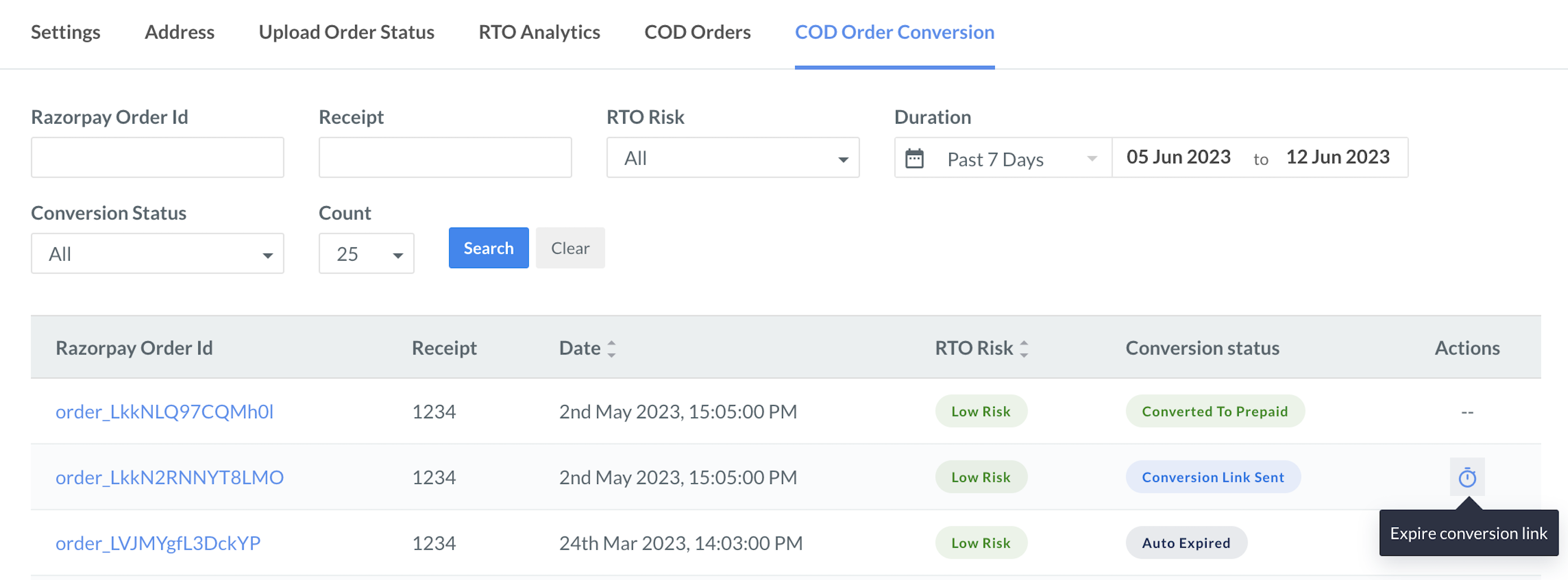Click the Receipt column header
Viewport: 1568px width, 580px height.
click(445, 348)
